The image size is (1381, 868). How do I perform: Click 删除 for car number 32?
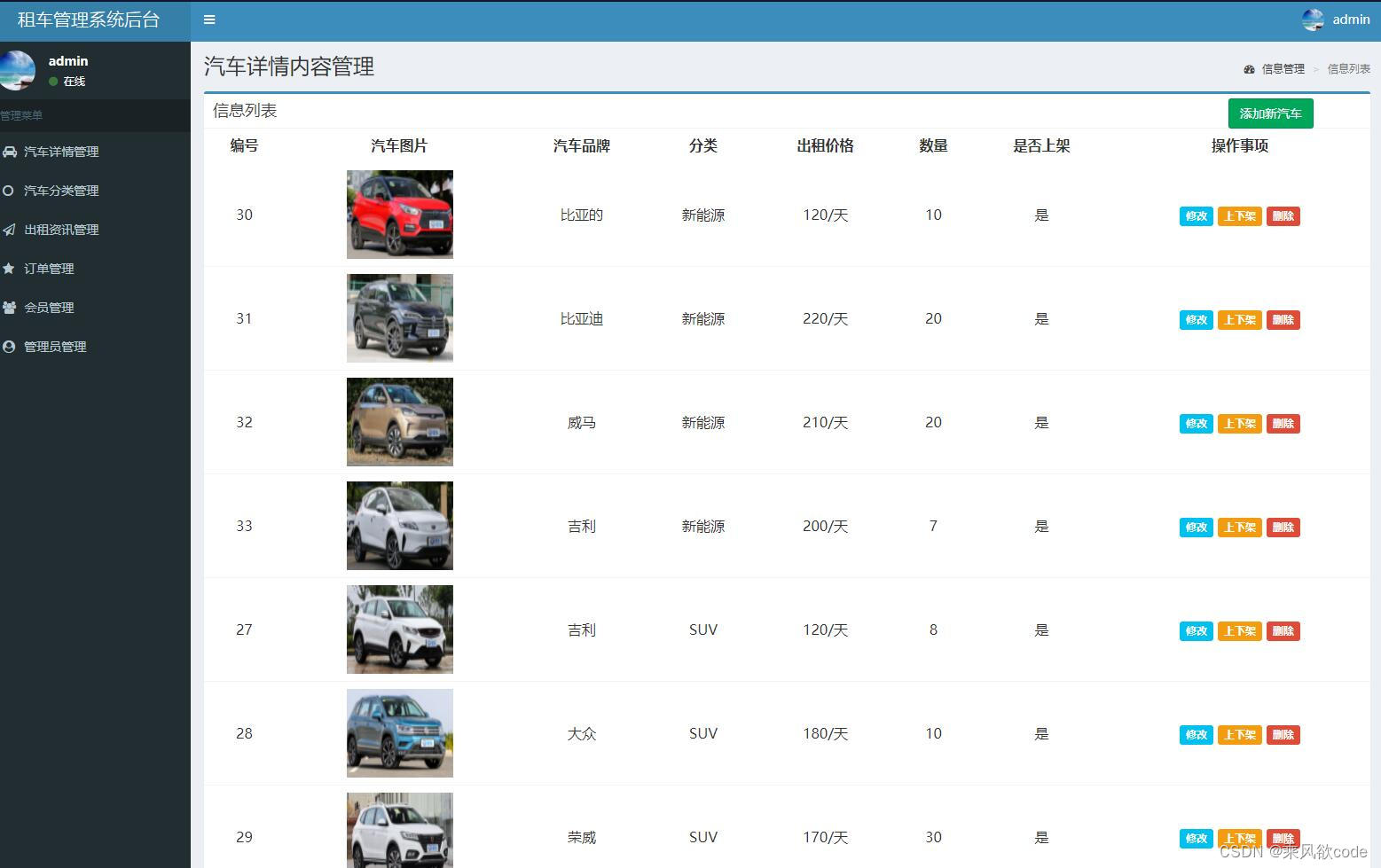[1283, 424]
